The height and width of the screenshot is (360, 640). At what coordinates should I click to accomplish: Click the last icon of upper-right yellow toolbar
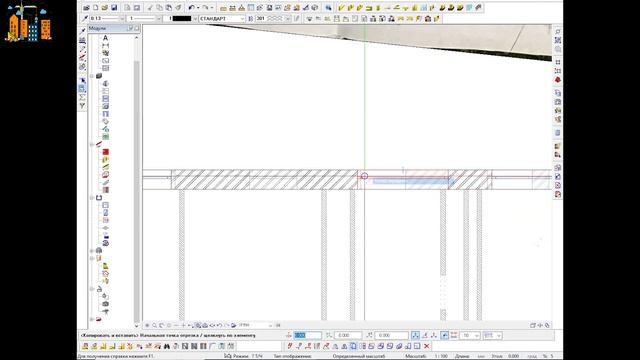(x=478, y=7)
